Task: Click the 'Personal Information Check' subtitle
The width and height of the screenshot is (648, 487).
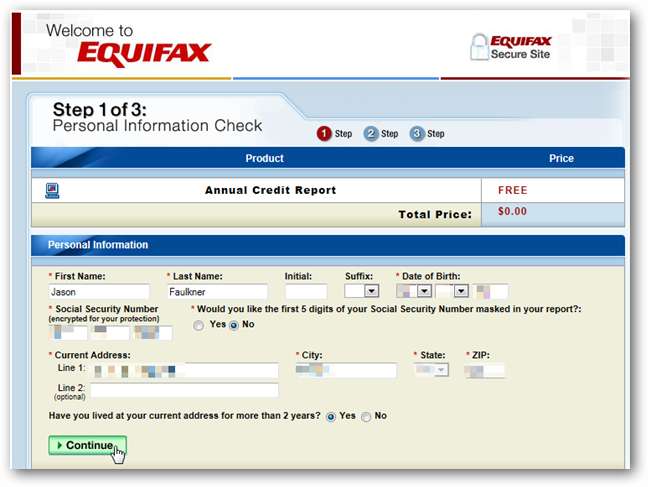Action: point(157,126)
